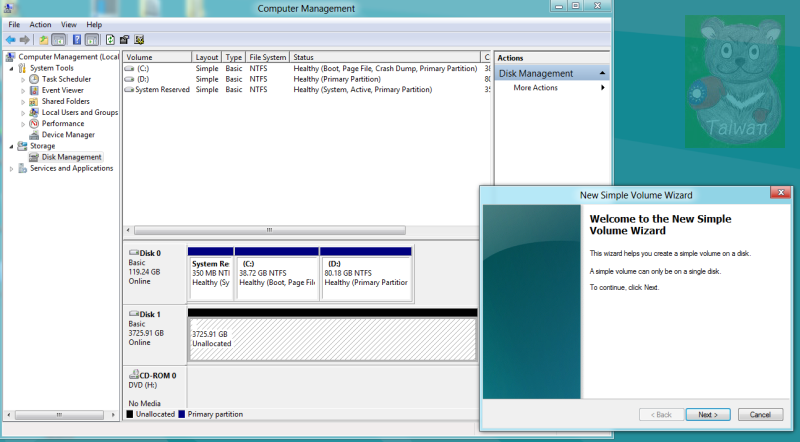Sort by the Volume column header
The image size is (800, 442).
coord(157,57)
